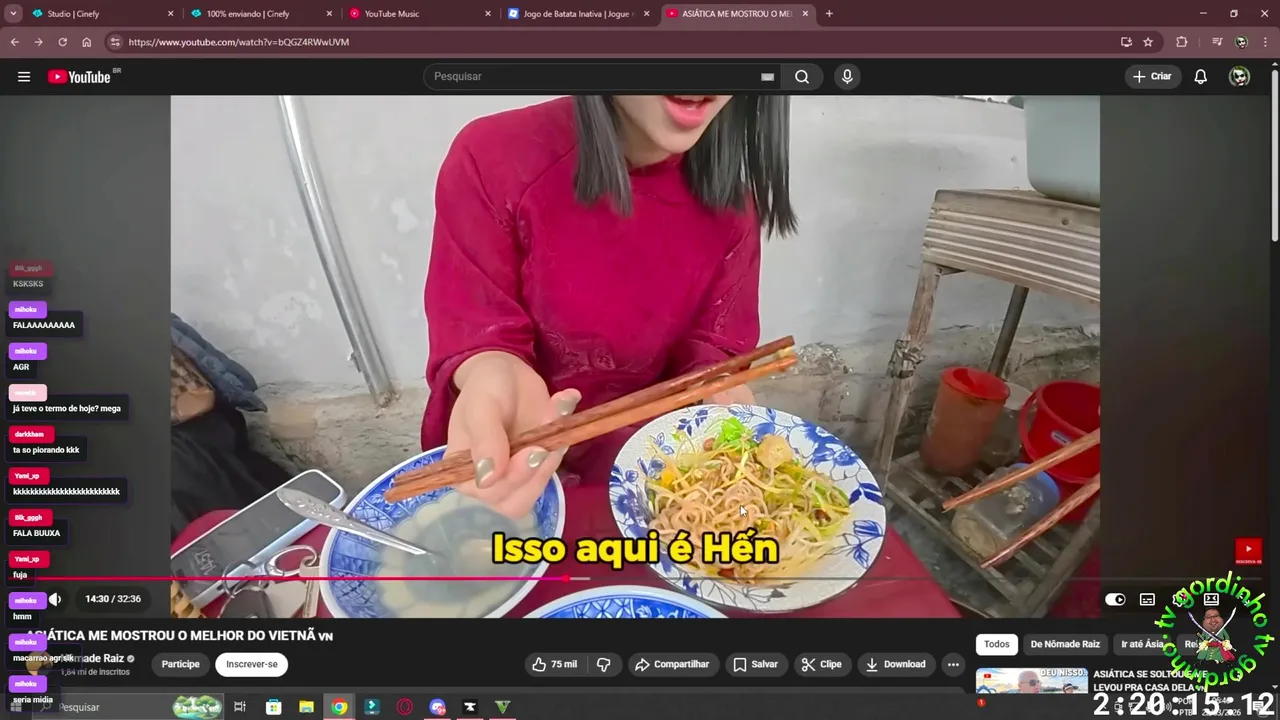The width and height of the screenshot is (1280, 720).
Task: Open a new browser tab
Action: 829,14
